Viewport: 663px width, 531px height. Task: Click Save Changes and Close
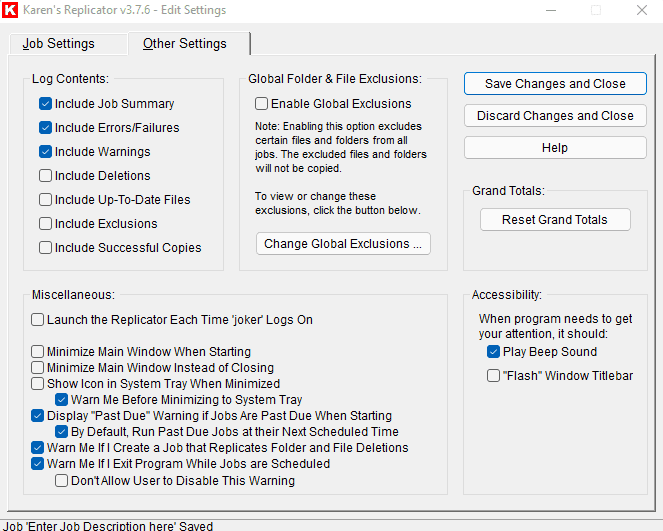click(555, 84)
